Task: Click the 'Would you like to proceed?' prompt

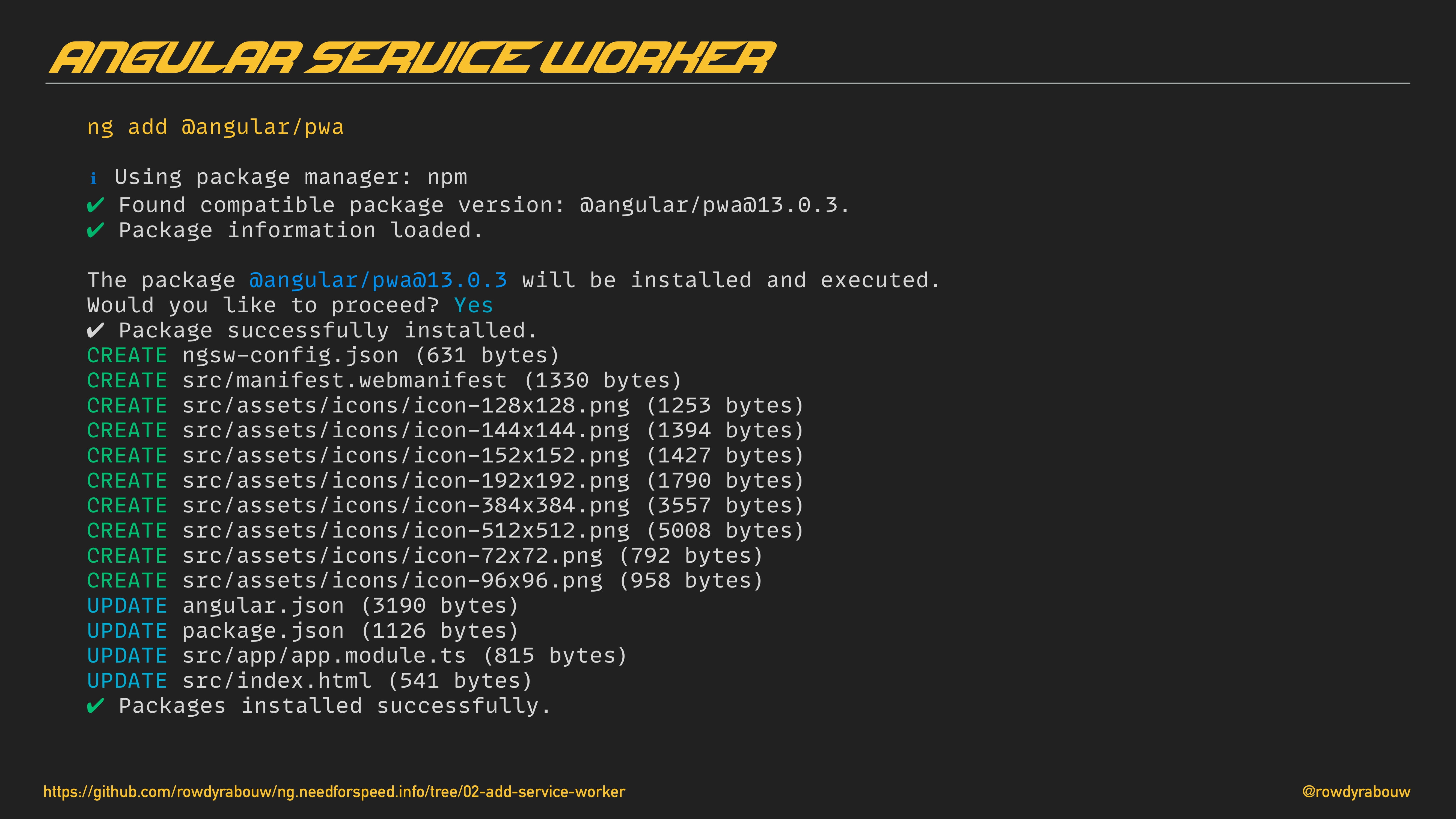Action: 263,306
